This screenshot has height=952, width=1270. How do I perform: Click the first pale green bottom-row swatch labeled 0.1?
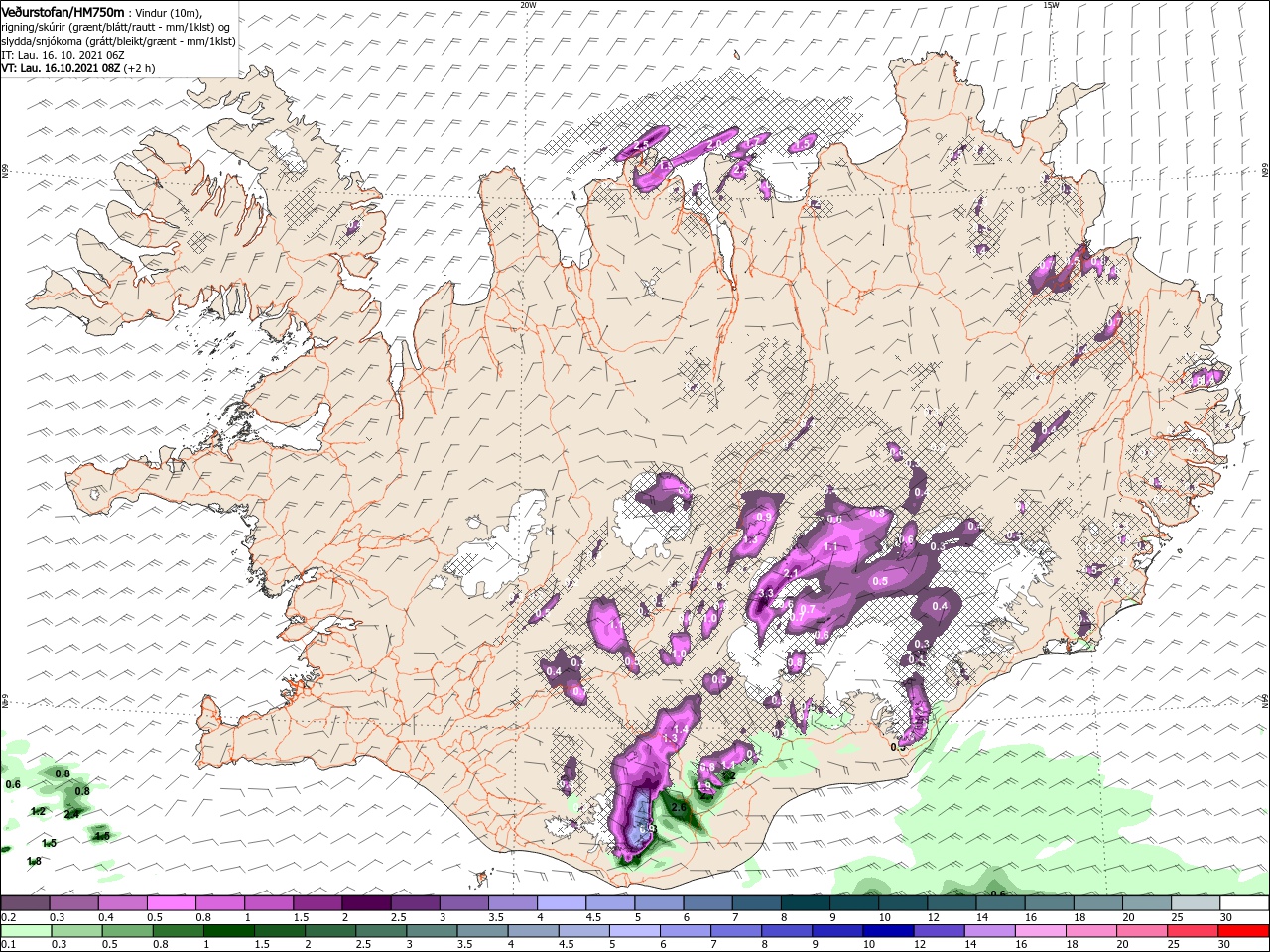pyautogui.click(x=25, y=931)
